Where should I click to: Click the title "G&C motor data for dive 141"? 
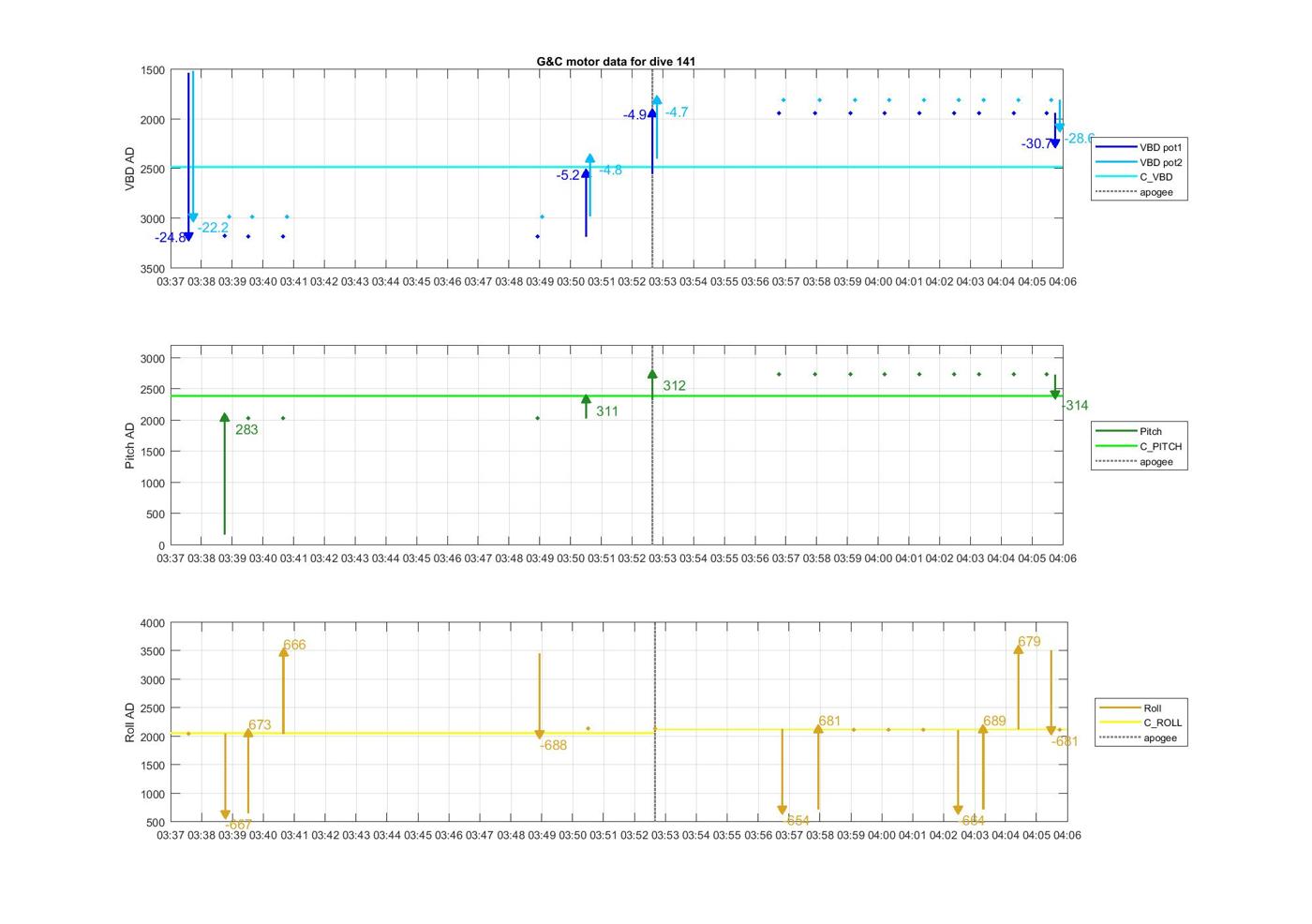[616, 61]
